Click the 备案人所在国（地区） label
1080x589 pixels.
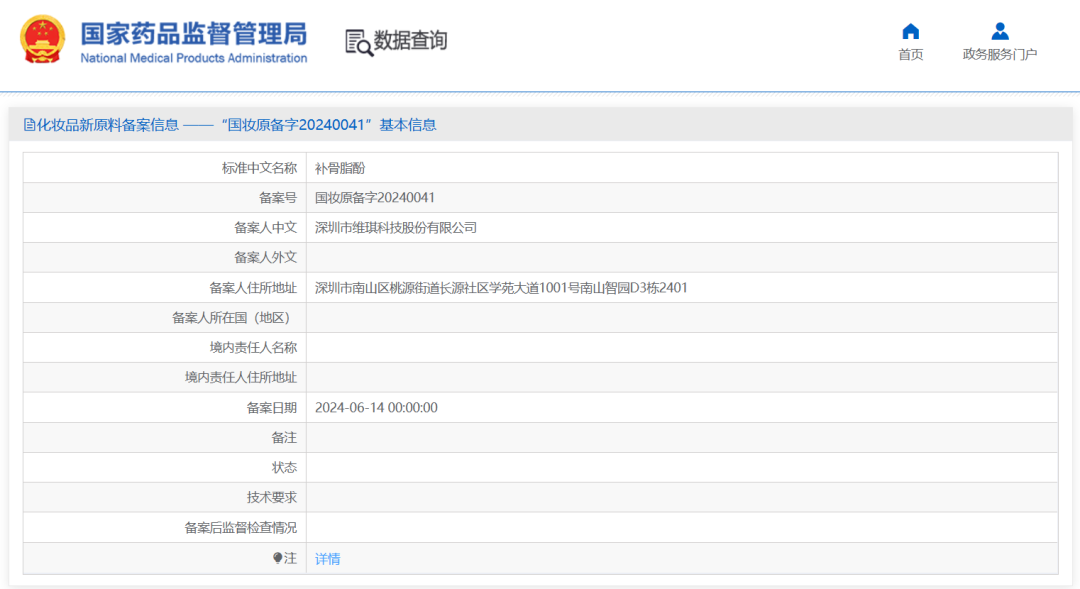coord(234,318)
